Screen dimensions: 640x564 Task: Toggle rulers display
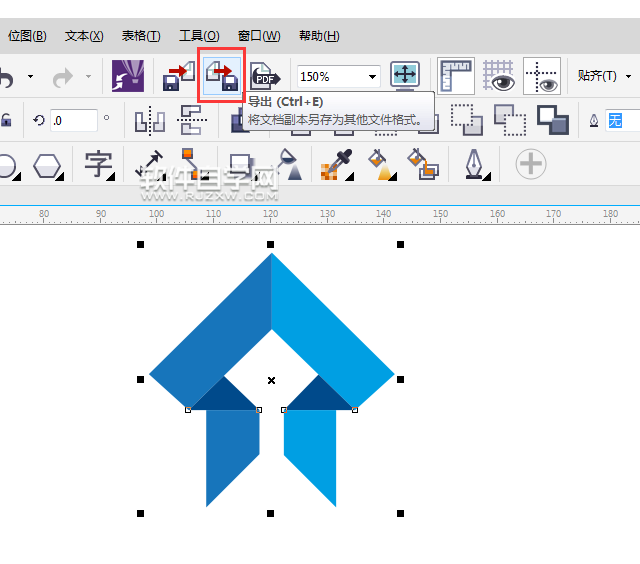(456, 76)
